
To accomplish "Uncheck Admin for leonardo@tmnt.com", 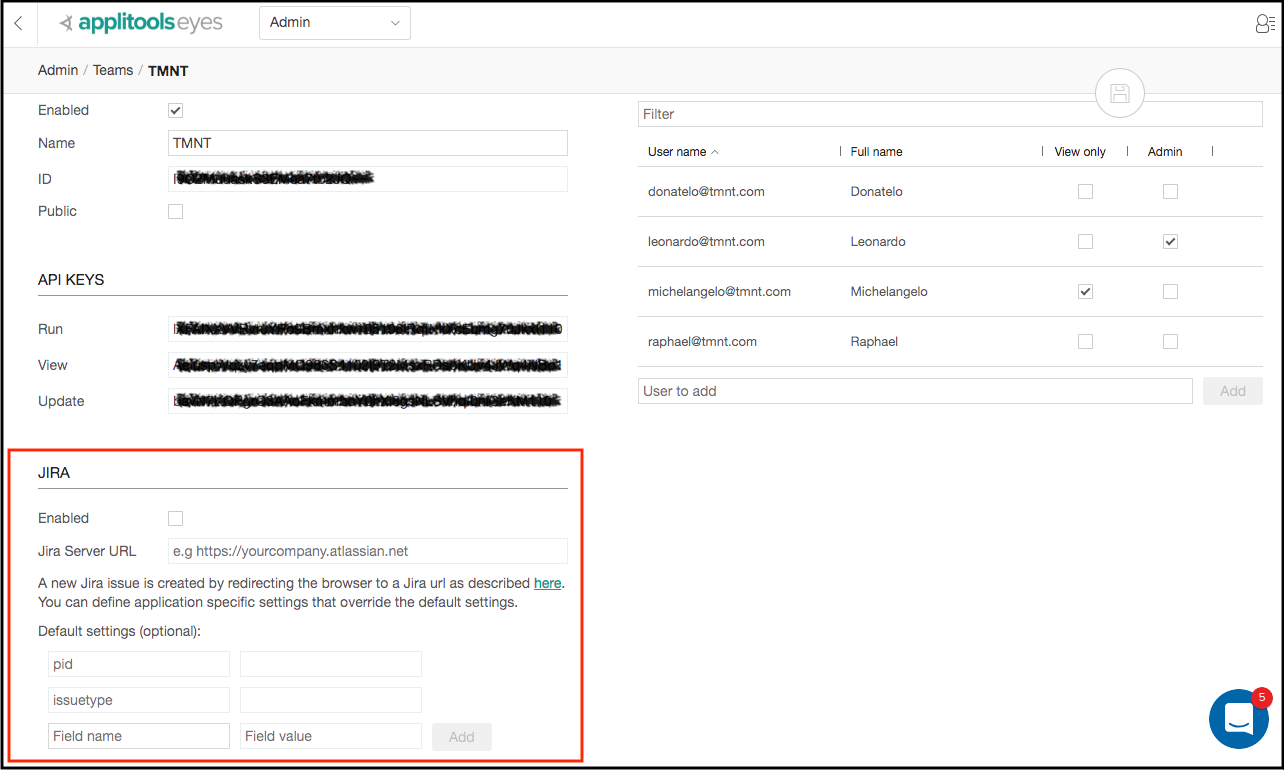I will coord(1170,241).
